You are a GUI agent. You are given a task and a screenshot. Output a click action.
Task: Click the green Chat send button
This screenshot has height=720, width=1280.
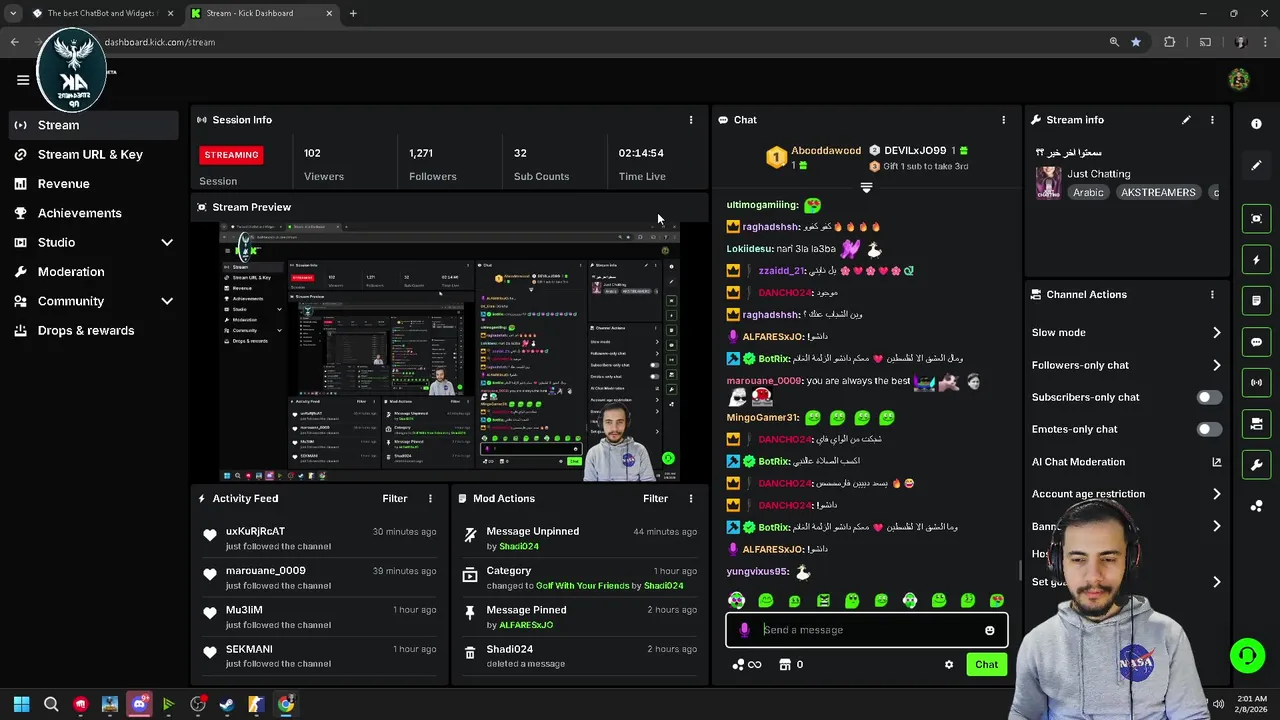pyautogui.click(x=986, y=665)
